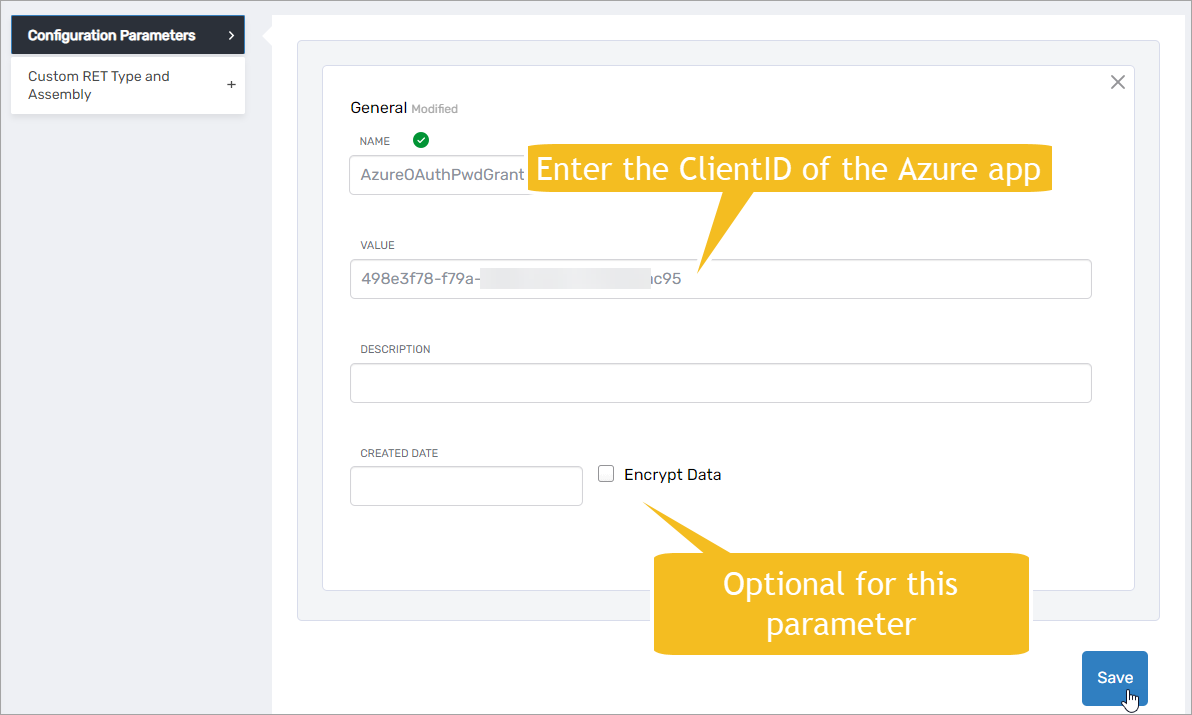The image size is (1192, 715).
Task: Dismiss the parameter editor with the close icon
Action: click(x=1117, y=82)
